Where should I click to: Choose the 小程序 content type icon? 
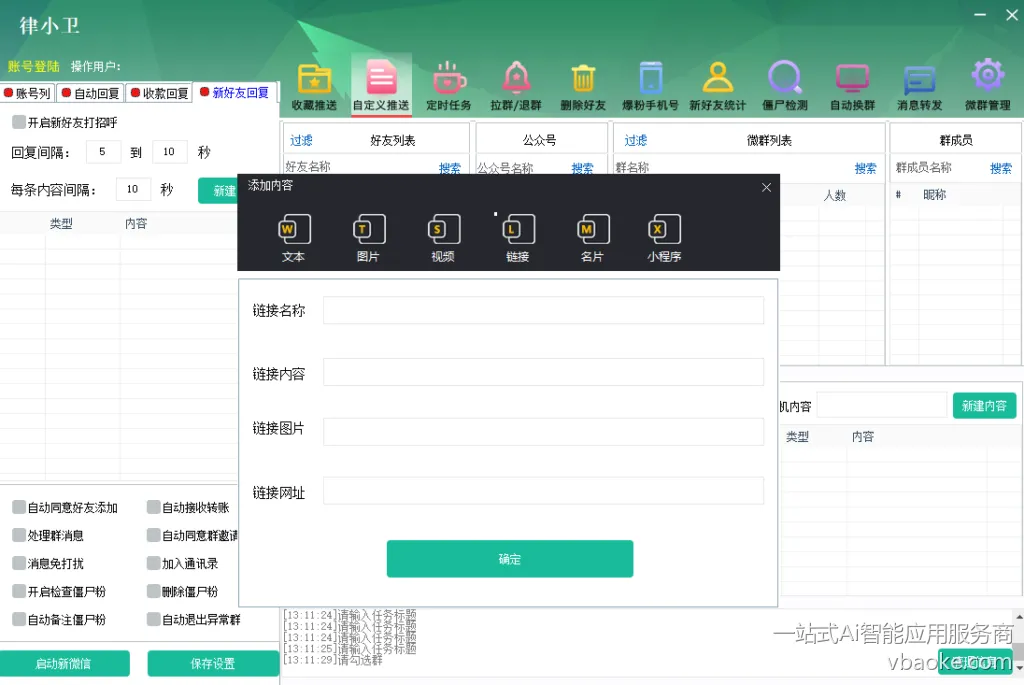coord(664,238)
